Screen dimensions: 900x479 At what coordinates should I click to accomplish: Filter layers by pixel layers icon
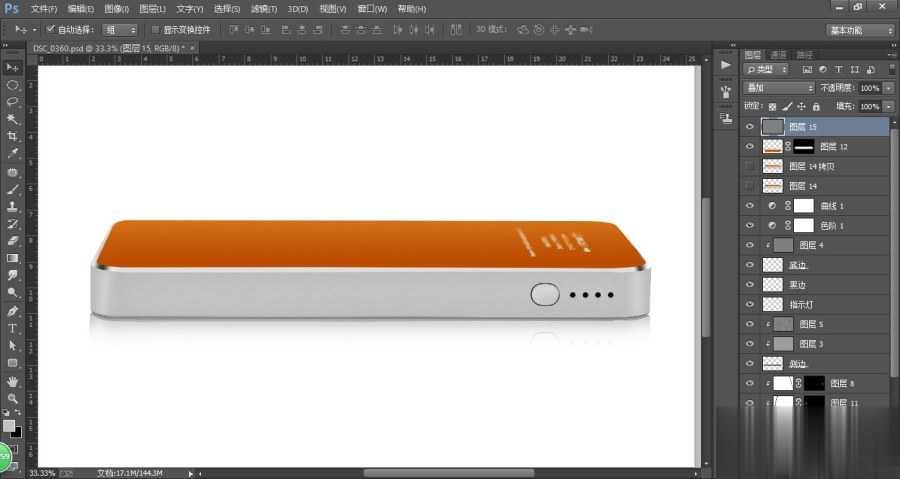(x=807, y=69)
